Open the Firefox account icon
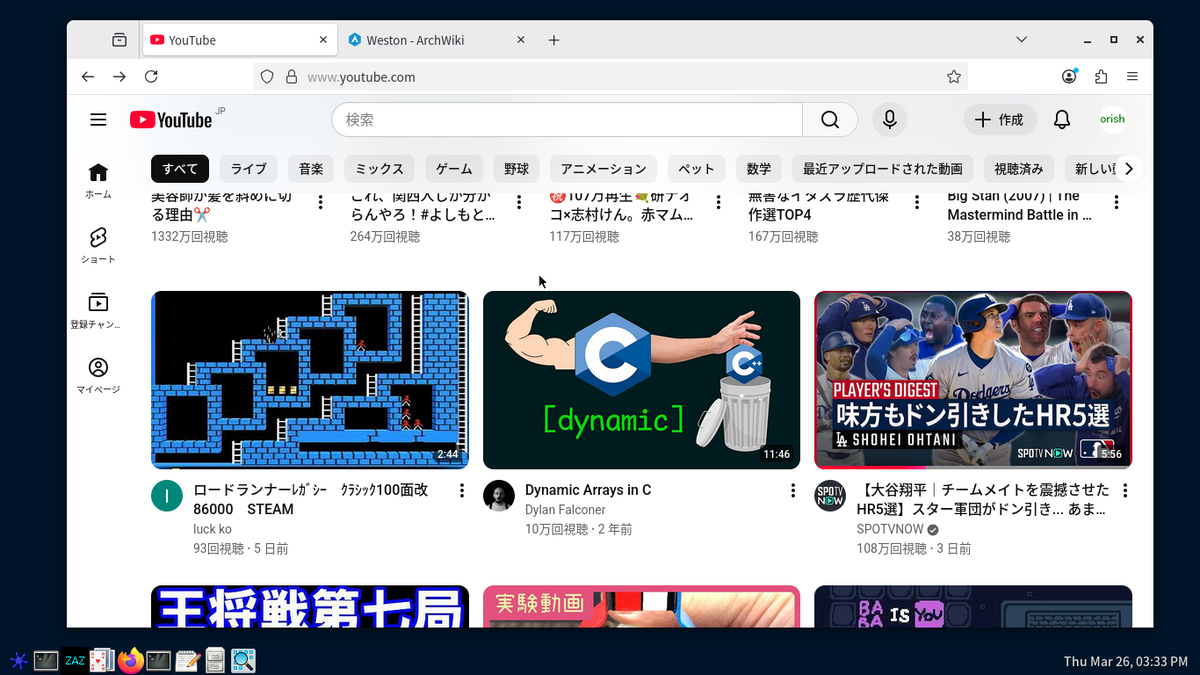 click(1070, 77)
